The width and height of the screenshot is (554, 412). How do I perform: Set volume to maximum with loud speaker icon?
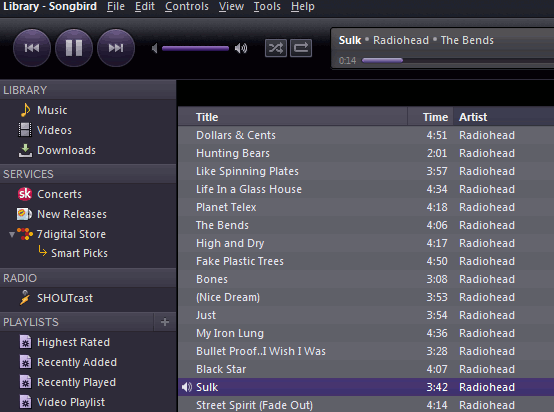click(241, 48)
